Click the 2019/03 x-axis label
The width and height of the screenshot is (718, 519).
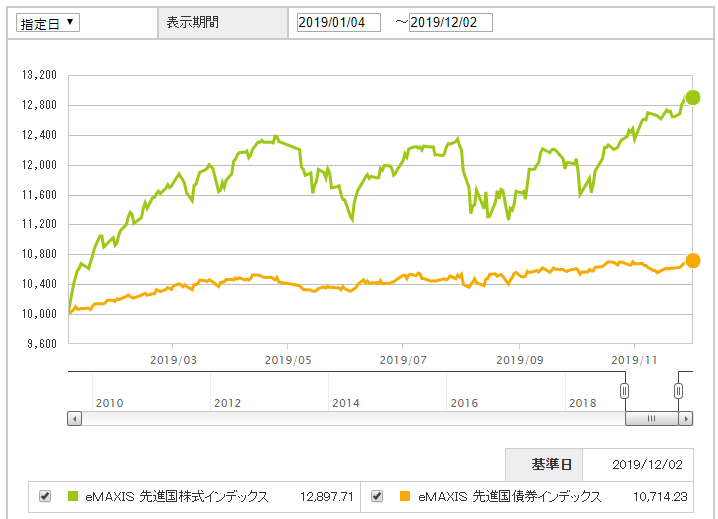tap(173, 360)
